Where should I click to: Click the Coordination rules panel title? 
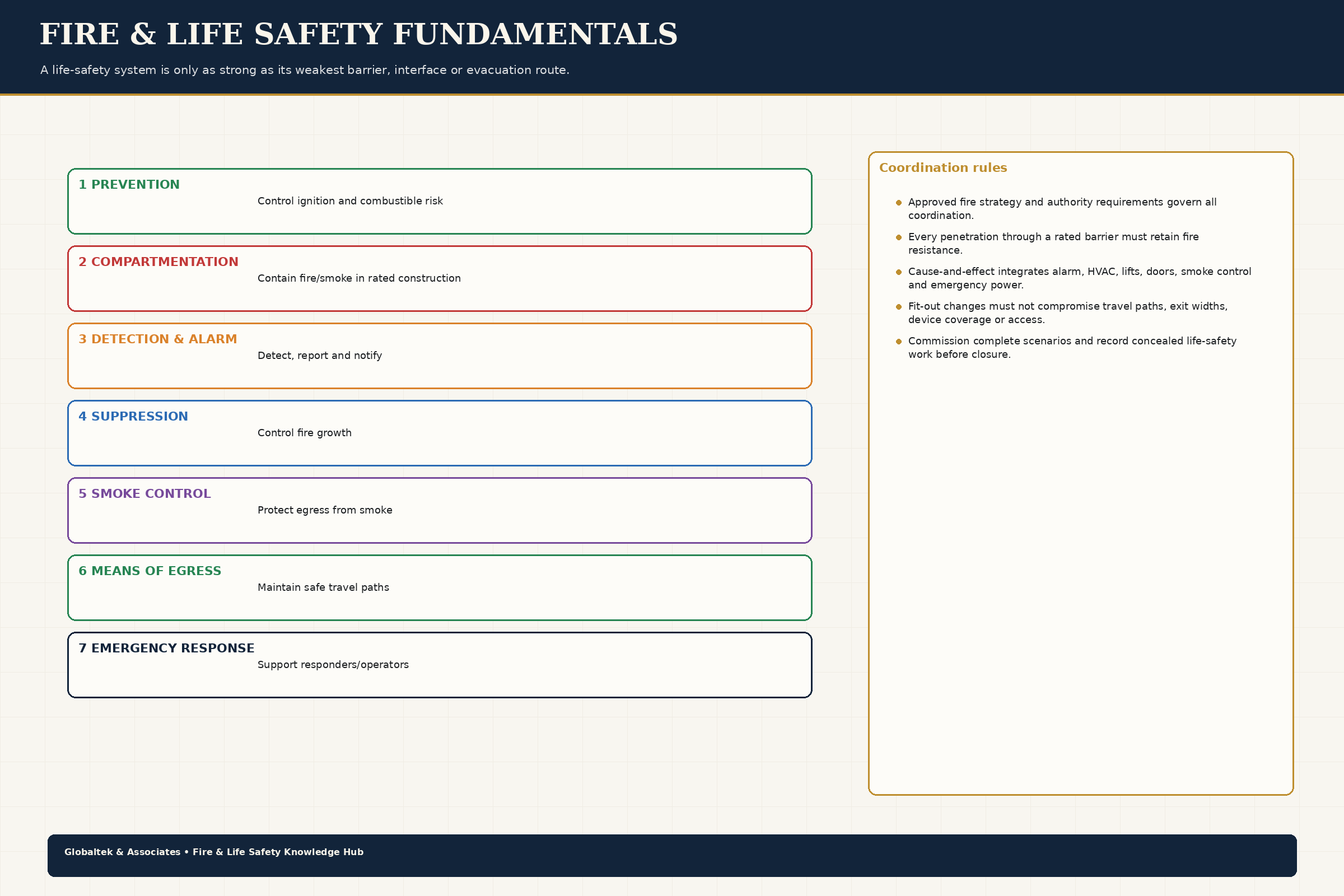[x=943, y=167]
